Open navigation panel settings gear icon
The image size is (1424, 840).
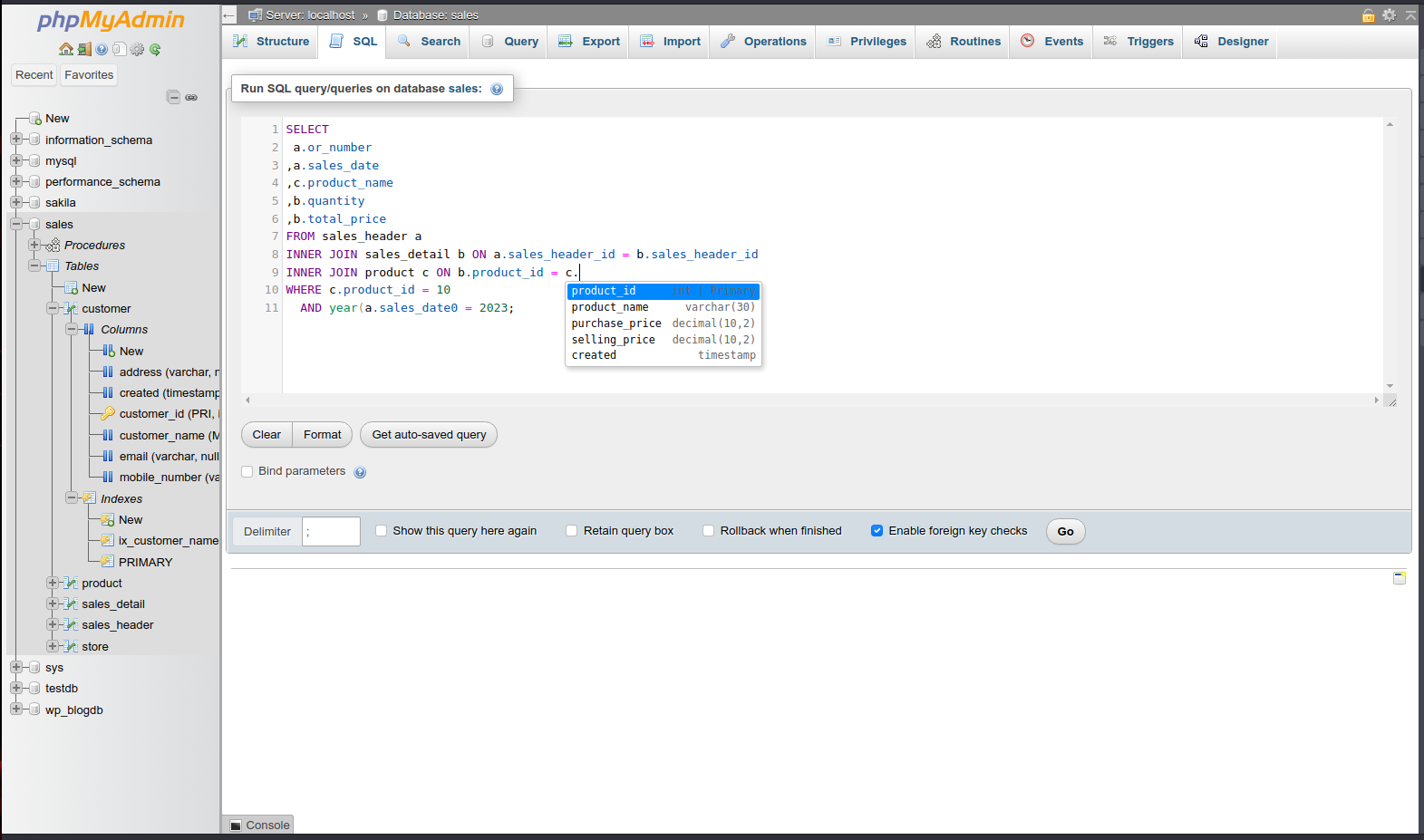[137, 49]
